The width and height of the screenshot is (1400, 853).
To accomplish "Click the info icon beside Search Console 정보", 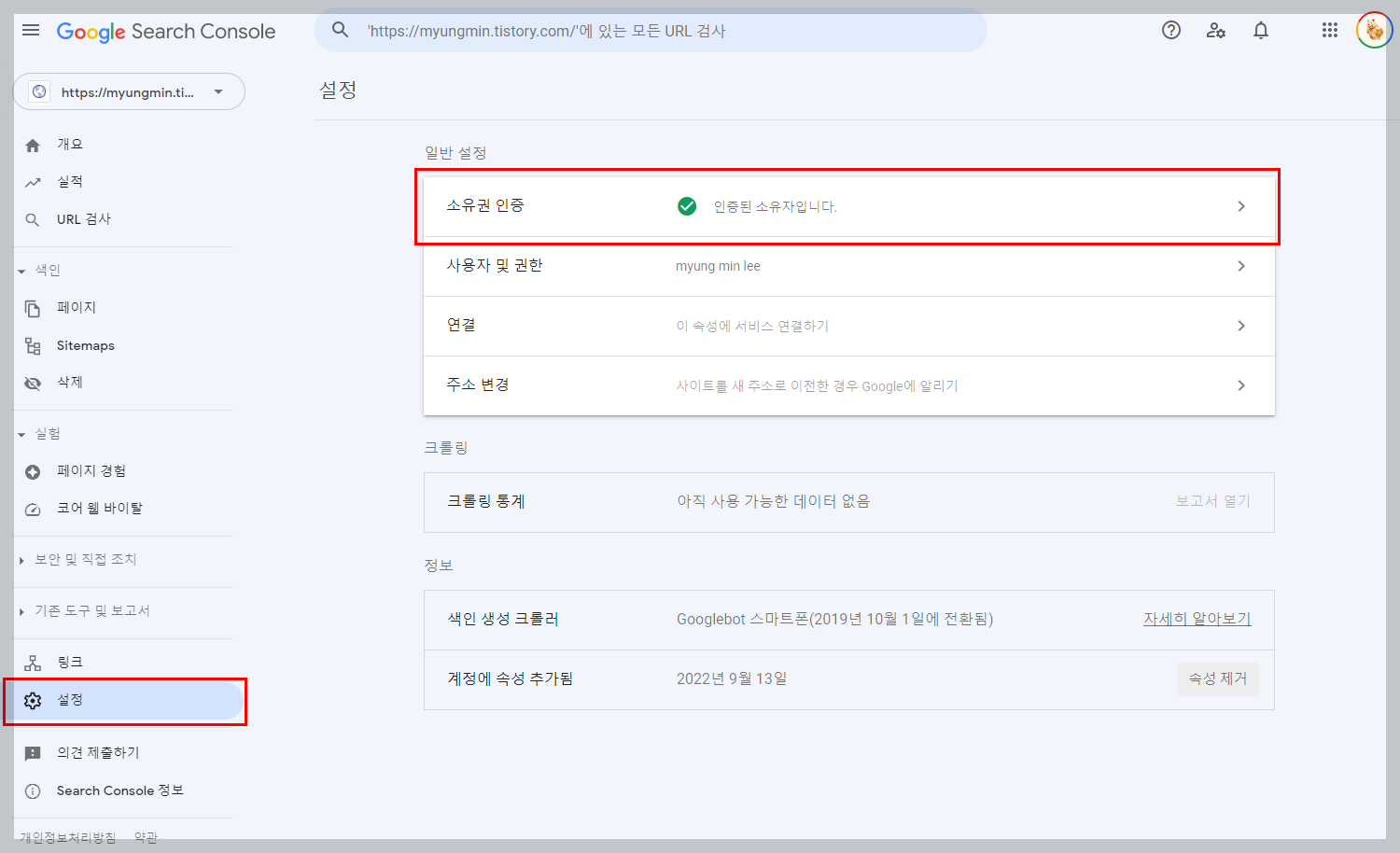I will tap(33, 791).
